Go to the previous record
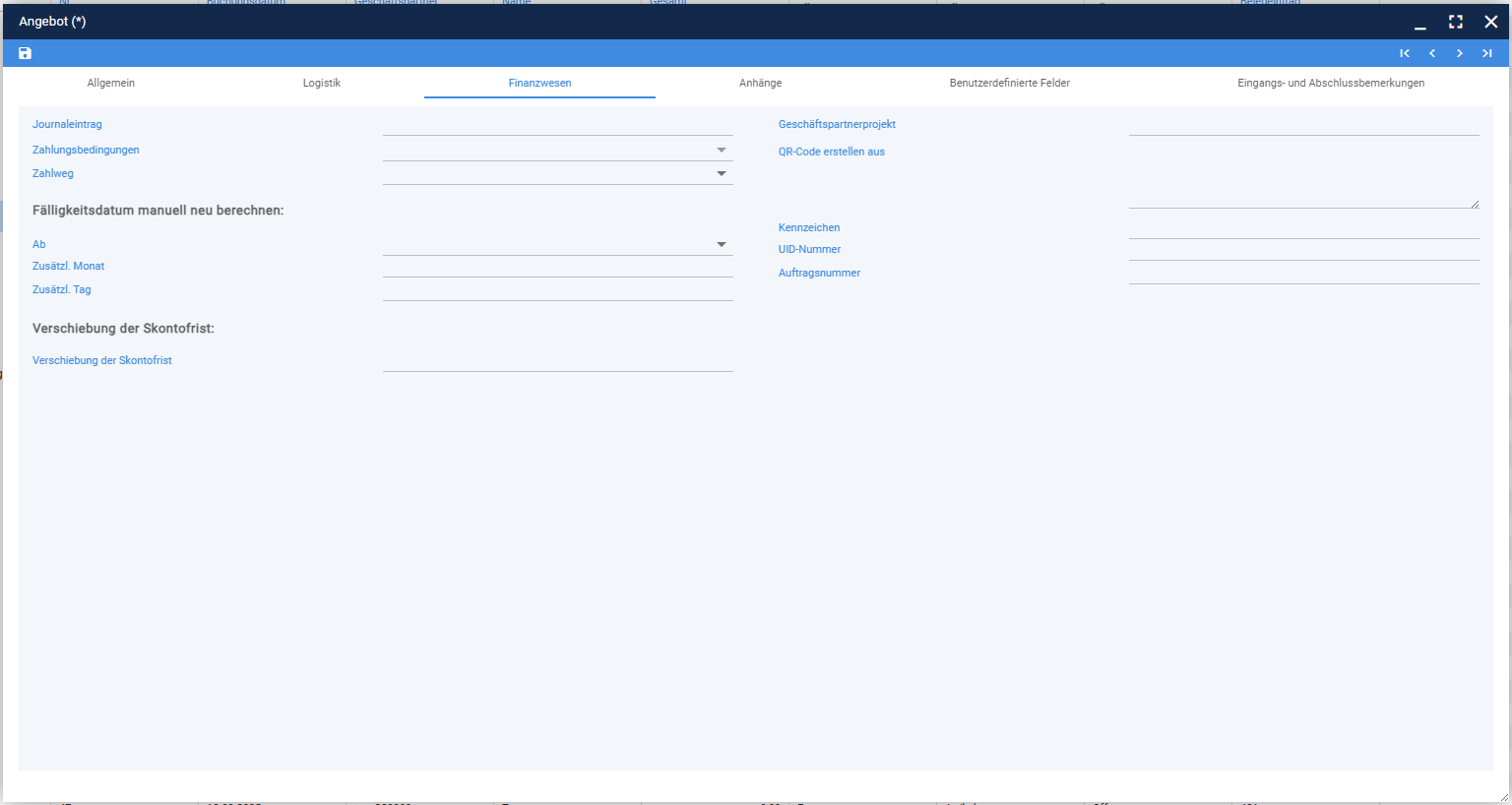Image resolution: width=1512 pixels, height=805 pixels. click(x=1432, y=53)
